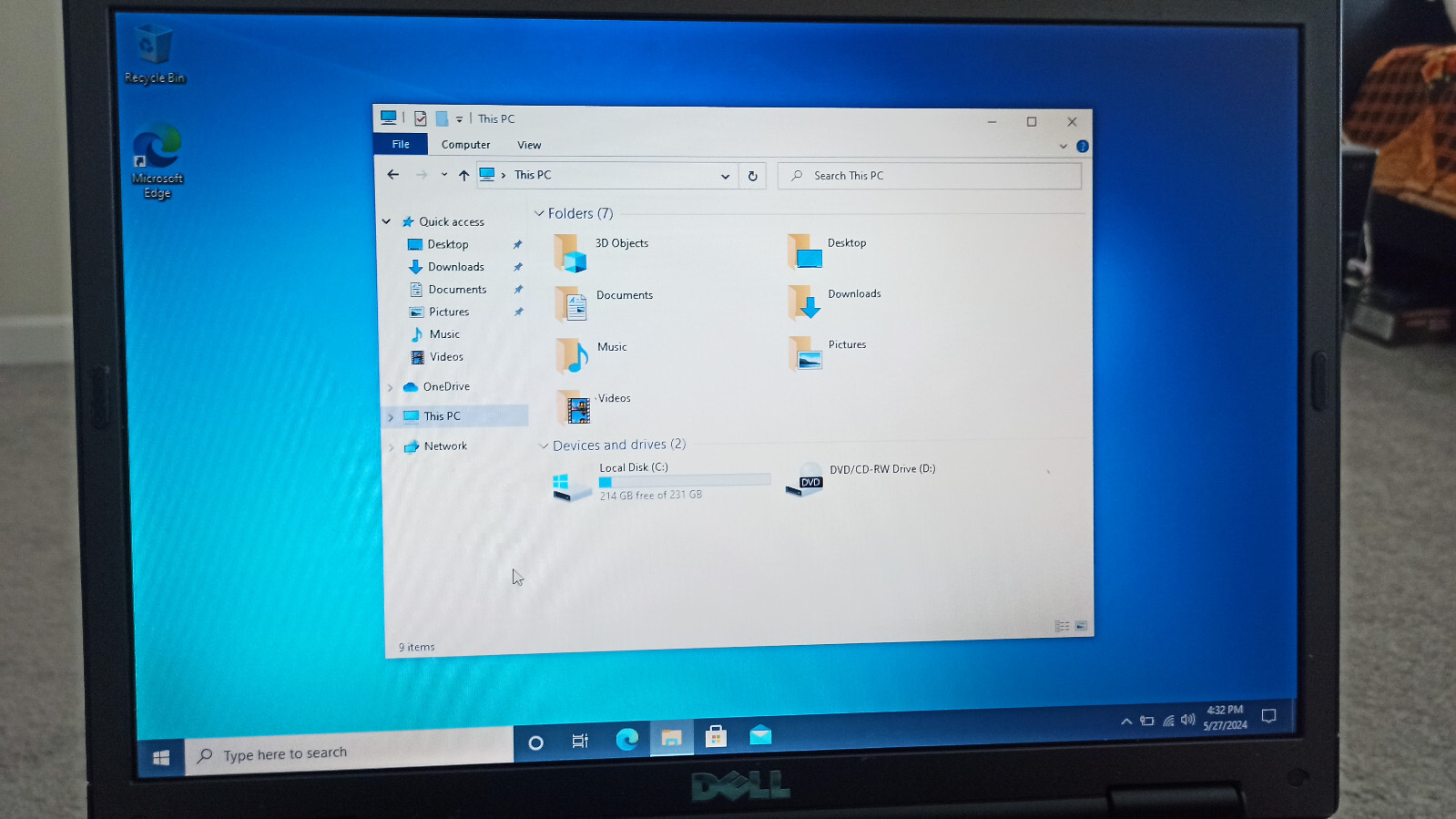The height and width of the screenshot is (819, 1456).
Task: Open the Windows Start menu
Action: [161, 758]
